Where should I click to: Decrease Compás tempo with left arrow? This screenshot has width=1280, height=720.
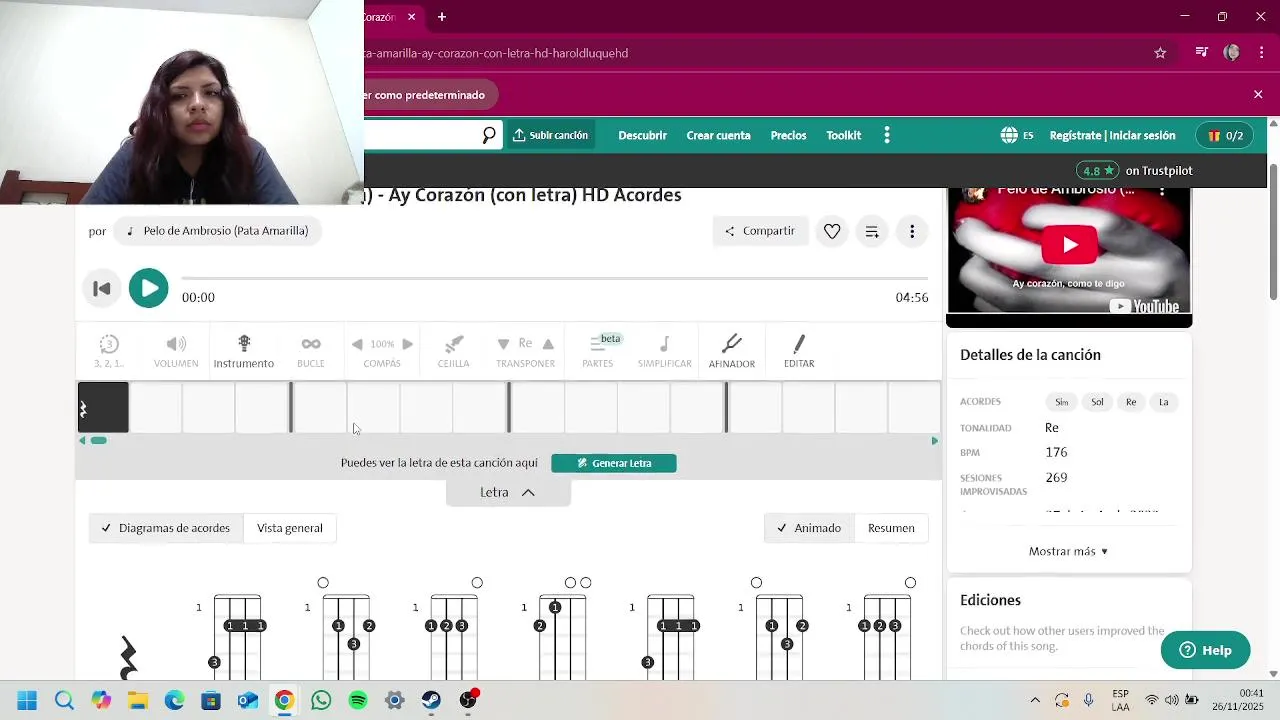pyautogui.click(x=357, y=344)
